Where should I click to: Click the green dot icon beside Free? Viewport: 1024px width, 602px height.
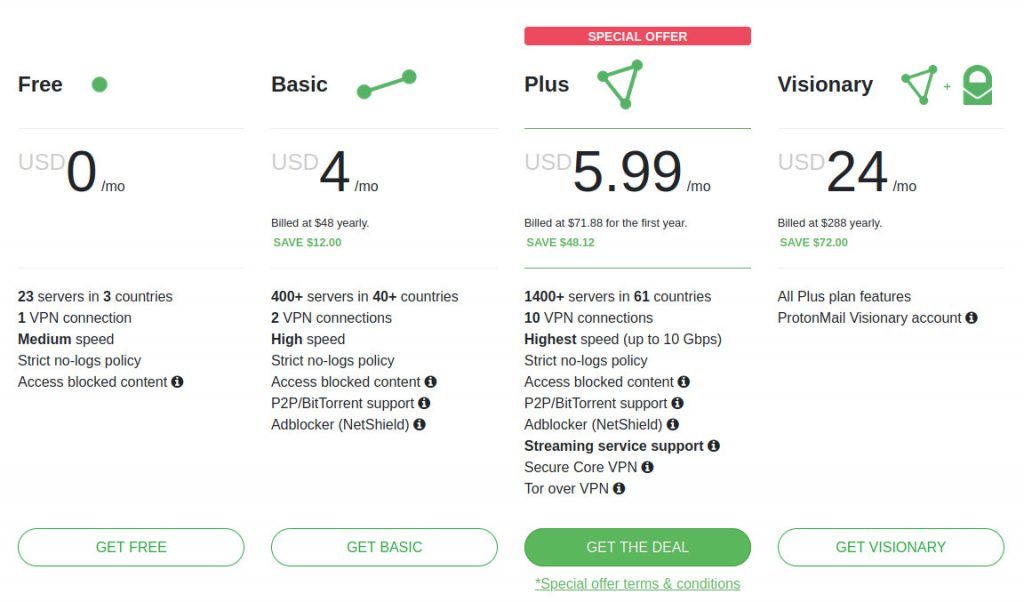(x=99, y=84)
